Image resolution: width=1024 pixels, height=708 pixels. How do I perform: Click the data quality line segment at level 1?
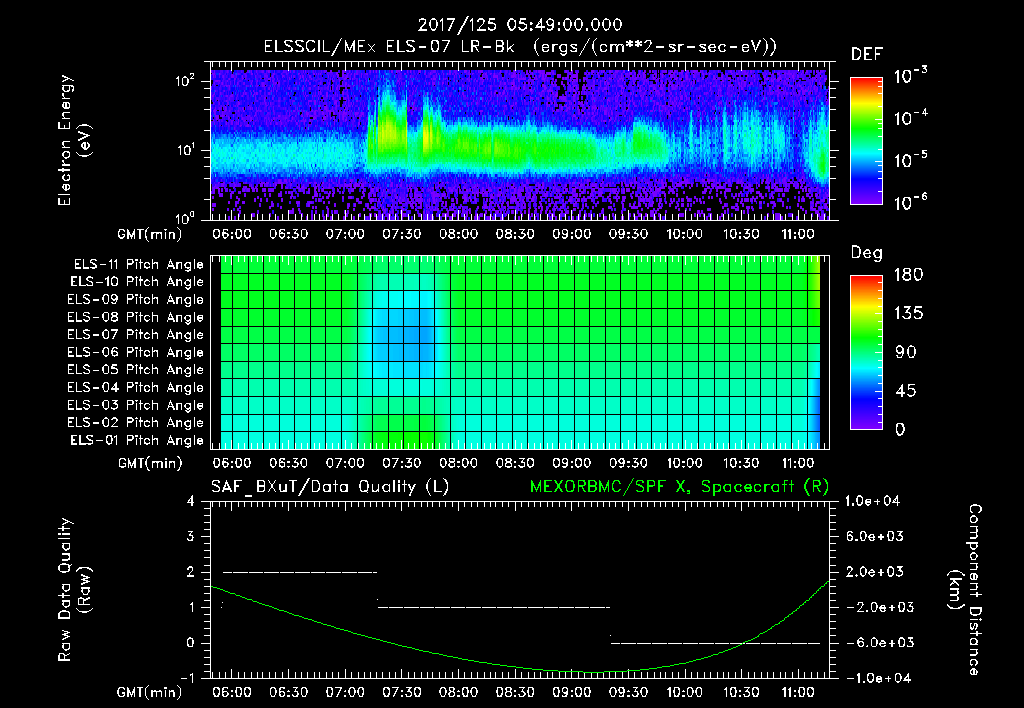pos(494,607)
